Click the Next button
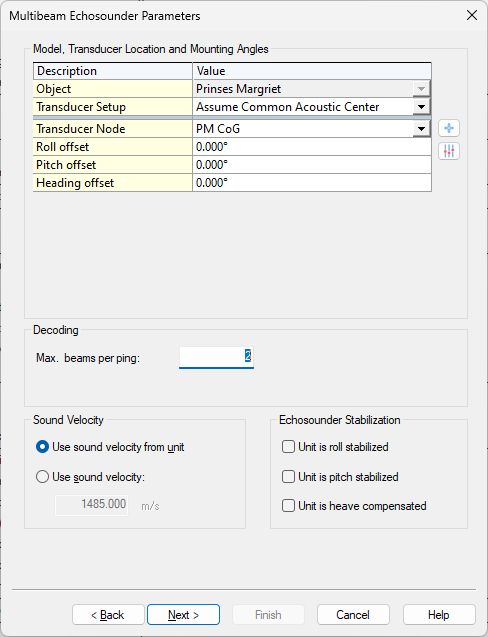The height and width of the screenshot is (637, 488). tap(183, 615)
